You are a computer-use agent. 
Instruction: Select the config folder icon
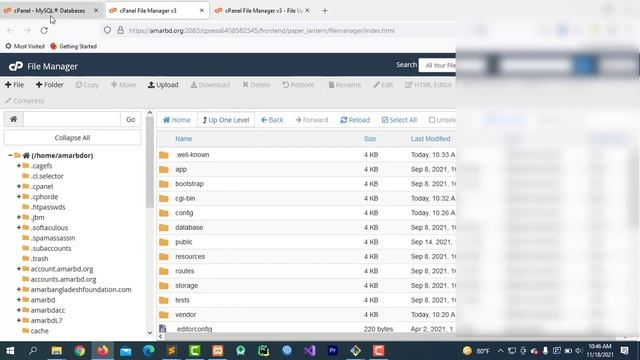point(164,213)
